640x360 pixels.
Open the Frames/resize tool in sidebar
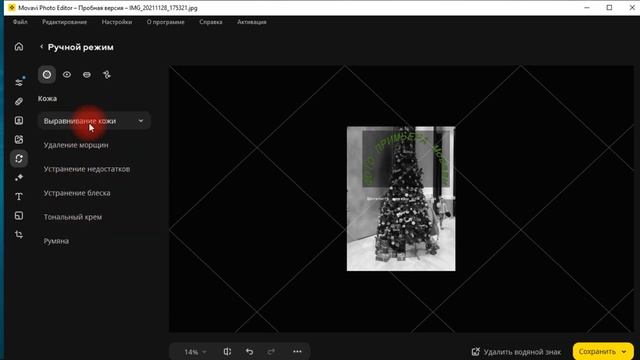coord(19,216)
